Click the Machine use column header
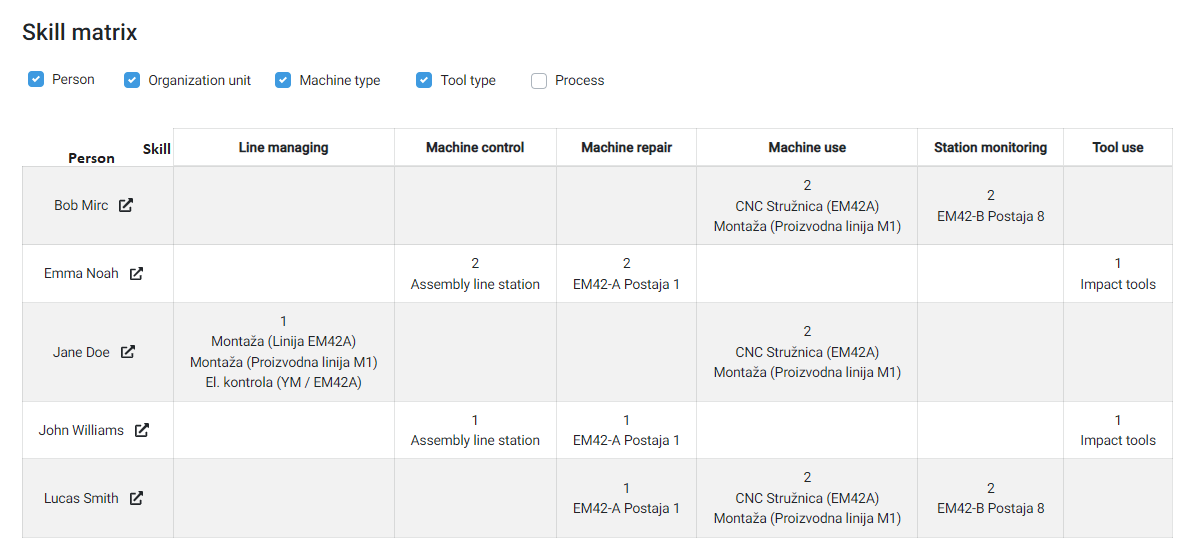Image resolution: width=1187 pixels, height=555 pixels. [x=807, y=148]
